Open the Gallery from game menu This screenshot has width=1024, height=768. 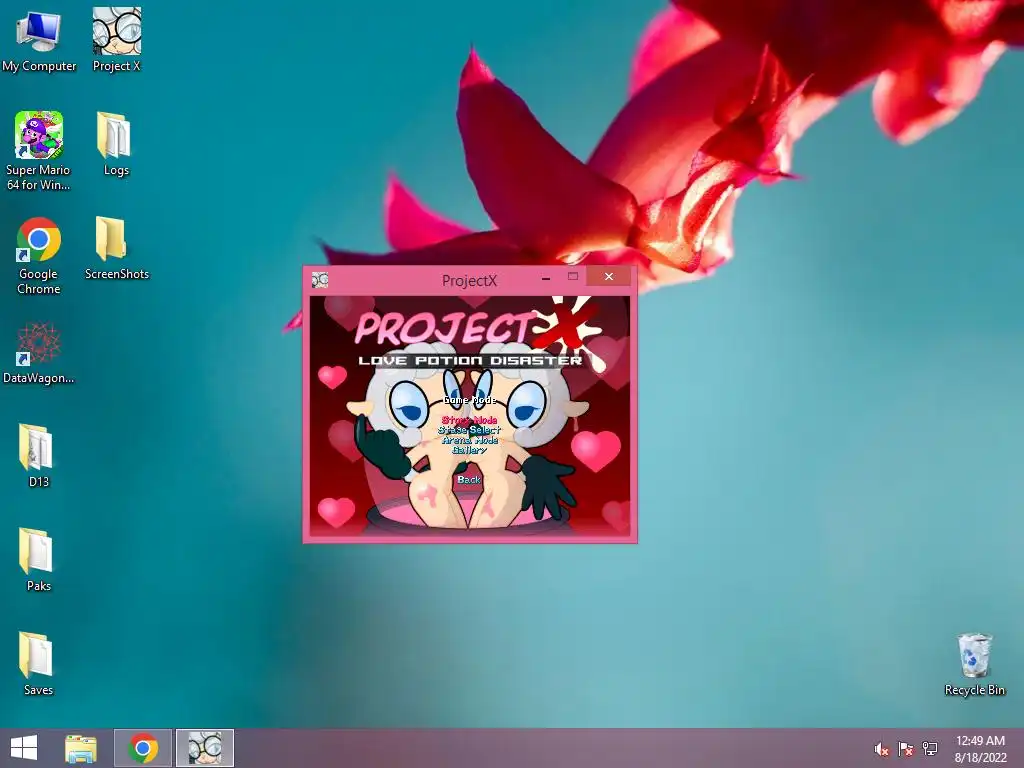pos(470,450)
